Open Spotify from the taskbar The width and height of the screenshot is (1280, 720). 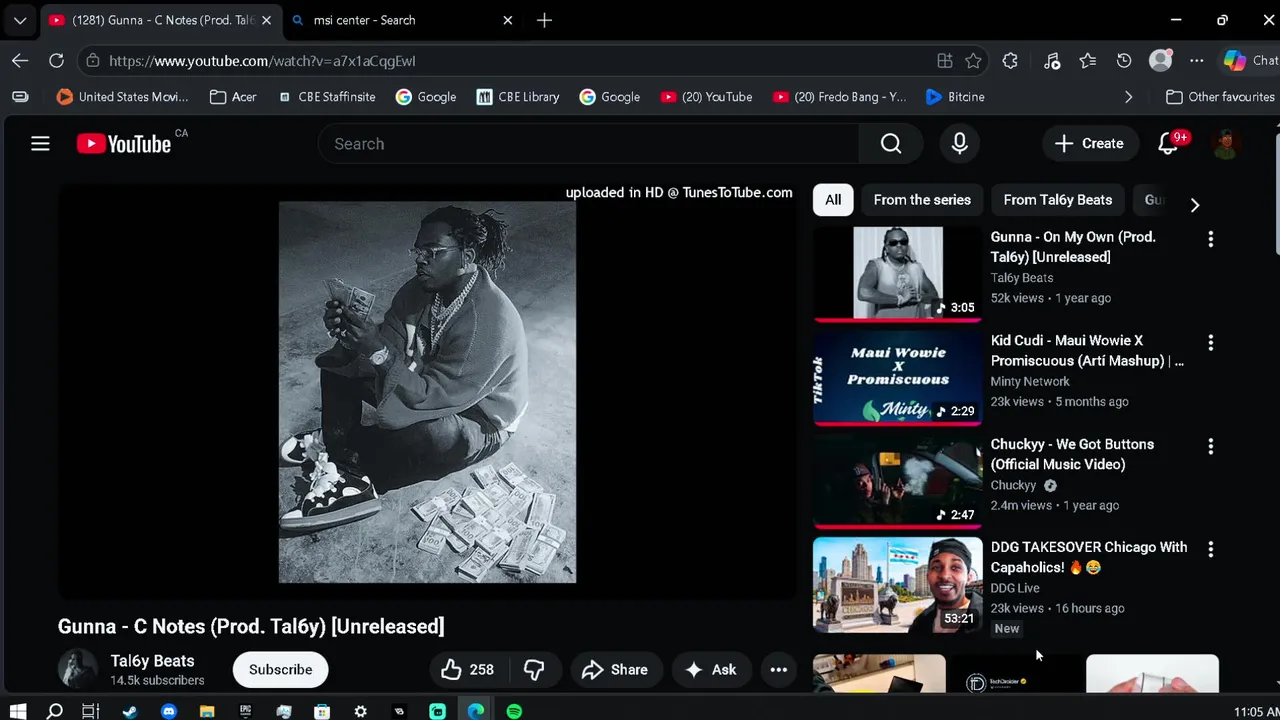tap(514, 711)
